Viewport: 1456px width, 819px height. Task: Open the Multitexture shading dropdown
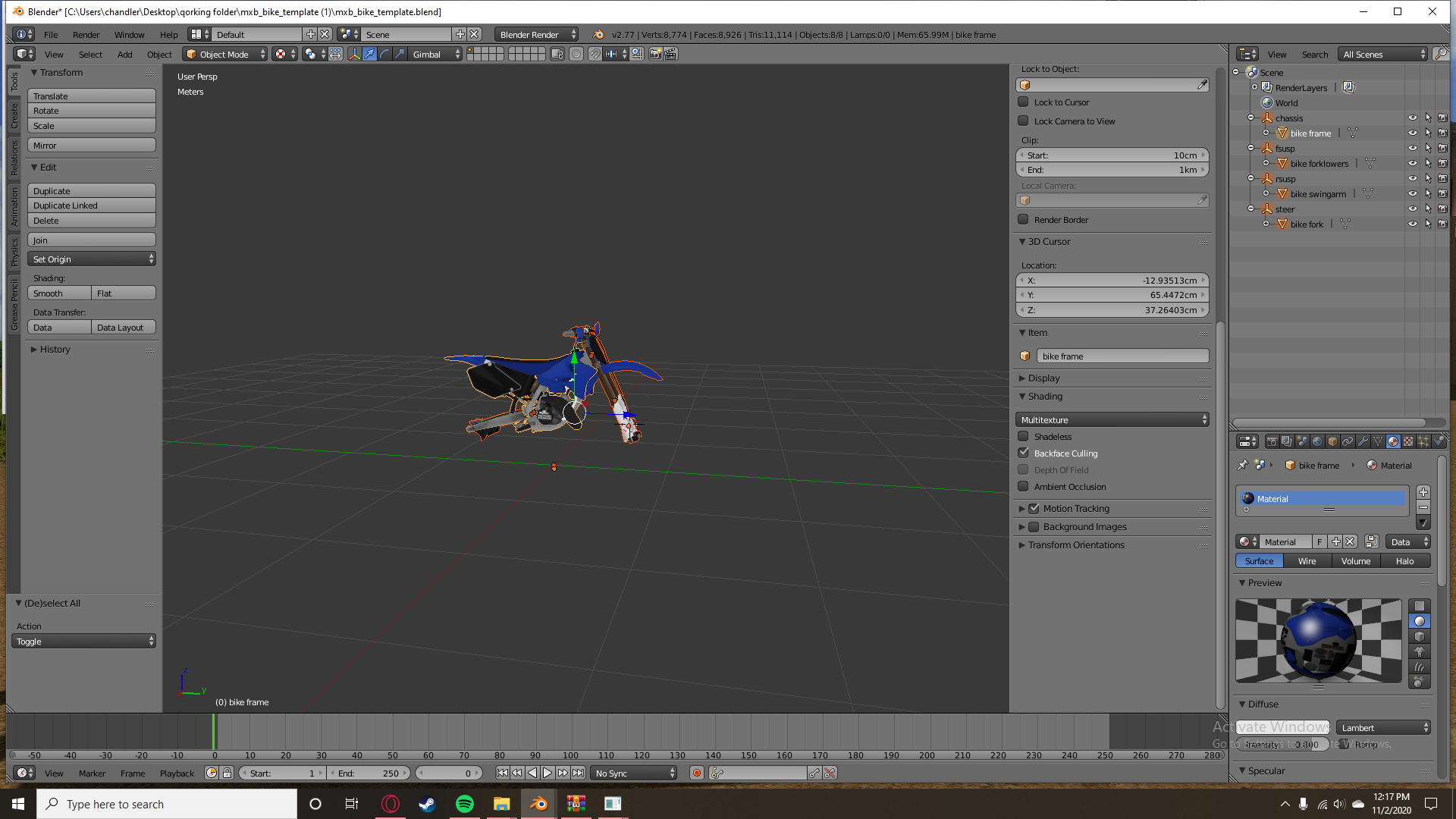(x=1112, y=419)
